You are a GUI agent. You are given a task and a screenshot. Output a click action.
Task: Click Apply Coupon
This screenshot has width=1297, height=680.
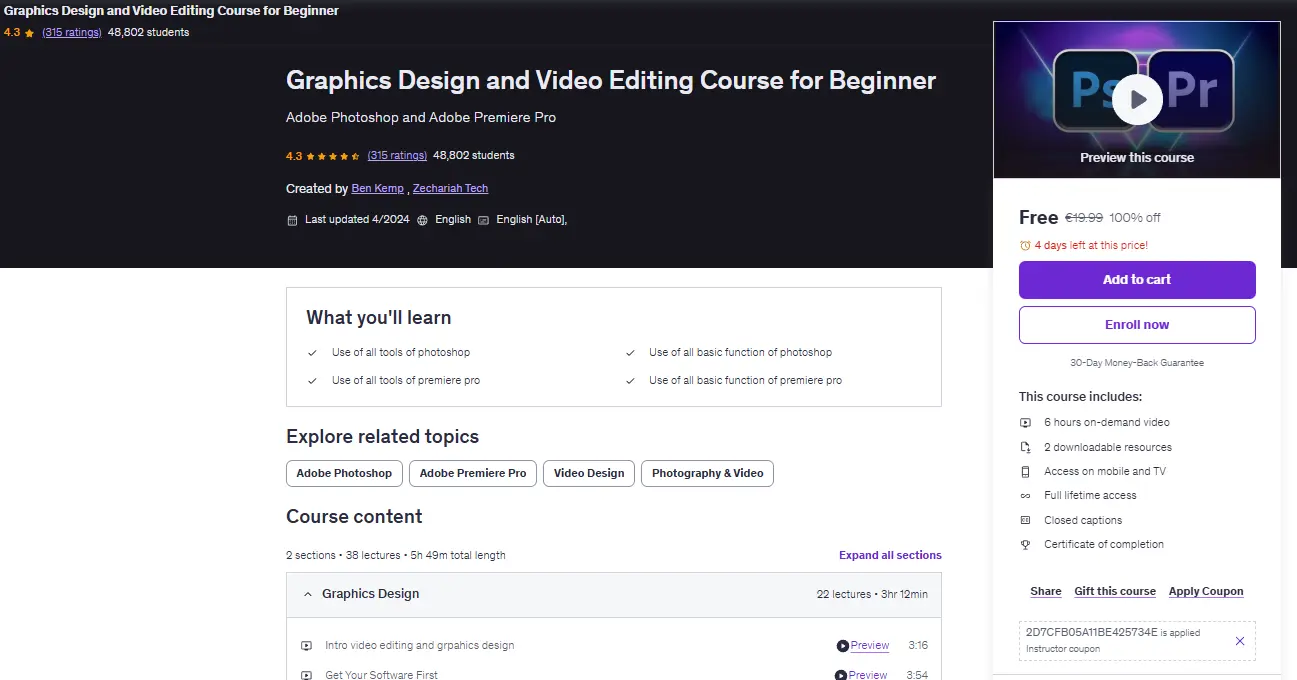coord(1206,591)
